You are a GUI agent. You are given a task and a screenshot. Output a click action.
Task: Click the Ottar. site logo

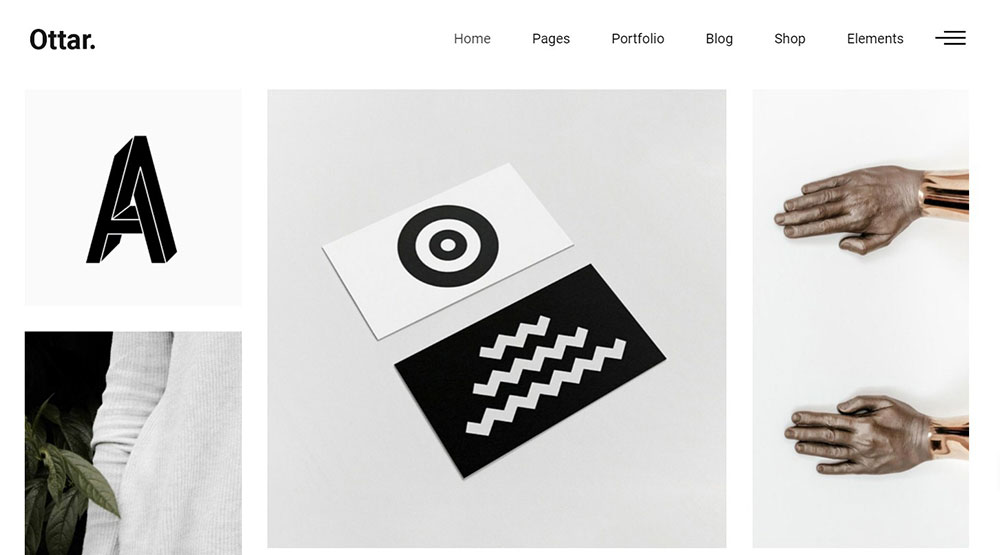point(62,40)
